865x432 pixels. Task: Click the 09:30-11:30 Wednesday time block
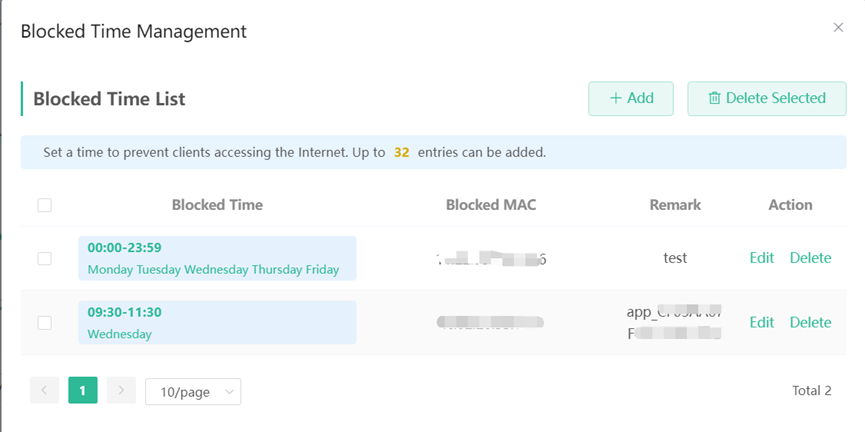pyautogui.click(x=217, y=323)
